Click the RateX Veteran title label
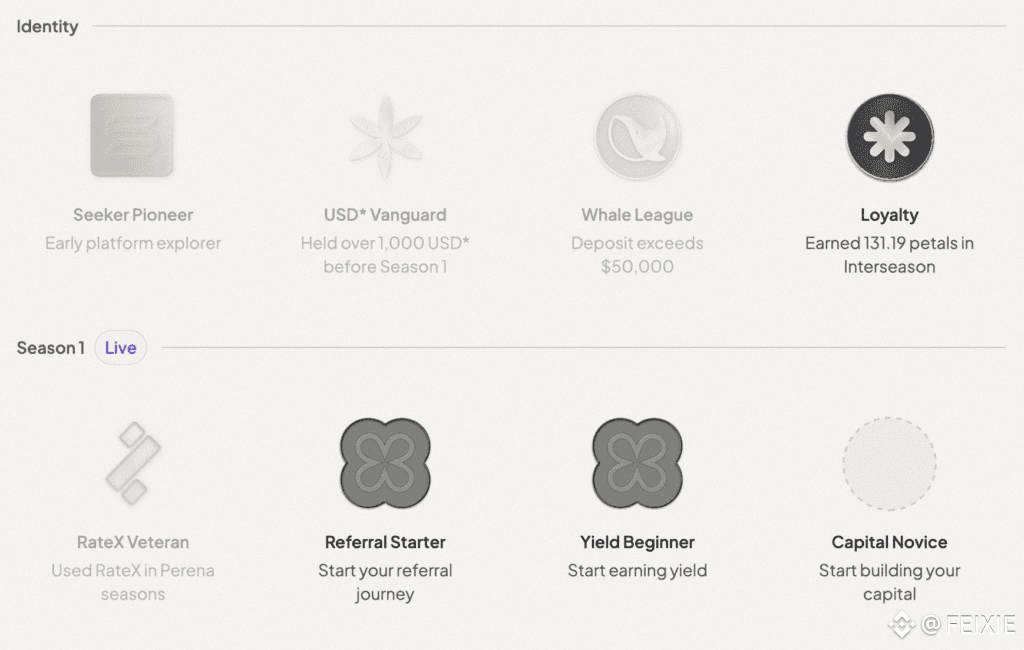 [133, 542]
